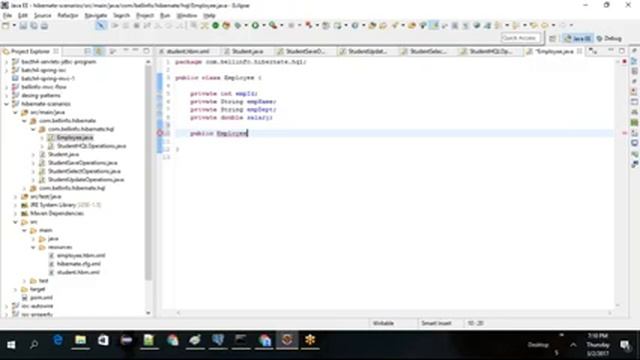This screenshot has height=360, width=640.
Task: Click the highlighted blue toolbar icon left of Run
Action: [x=100, y=26]
